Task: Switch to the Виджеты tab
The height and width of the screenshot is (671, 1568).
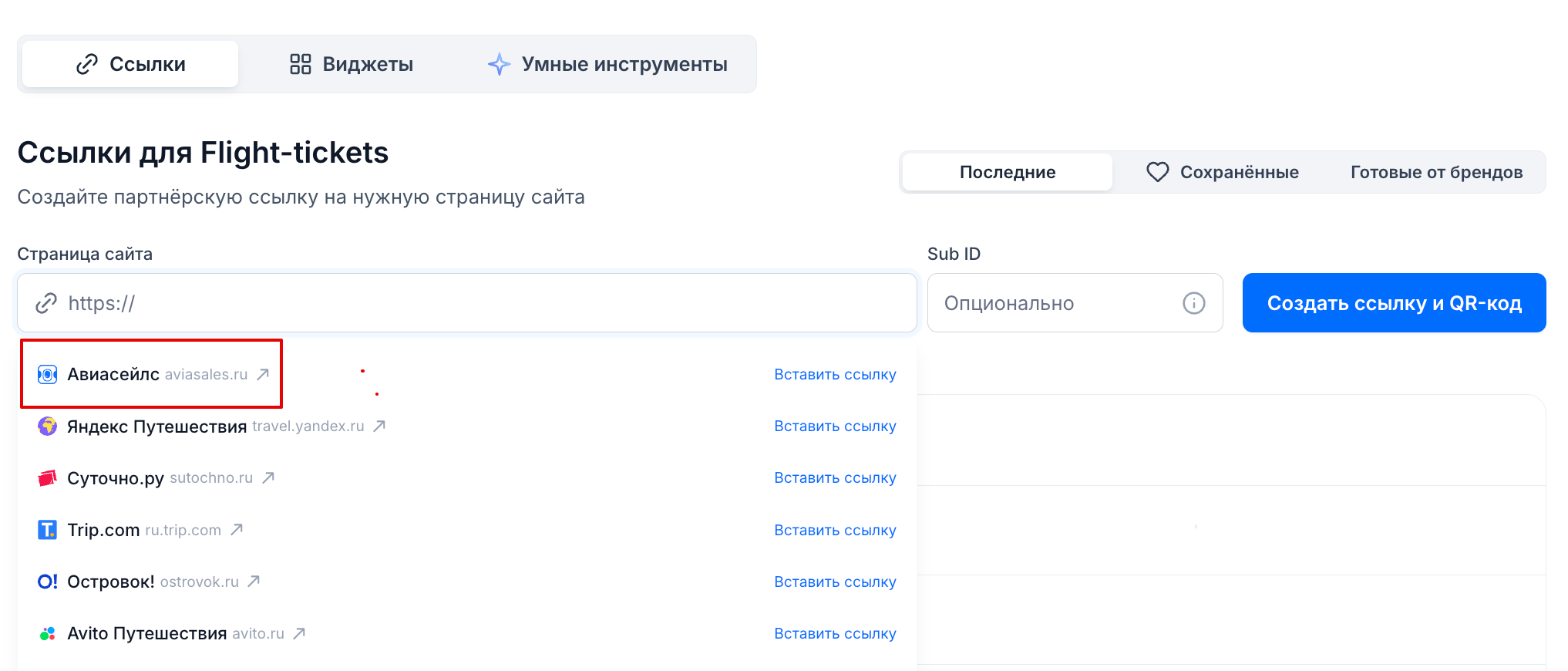Action: click(x=352, y=64)
